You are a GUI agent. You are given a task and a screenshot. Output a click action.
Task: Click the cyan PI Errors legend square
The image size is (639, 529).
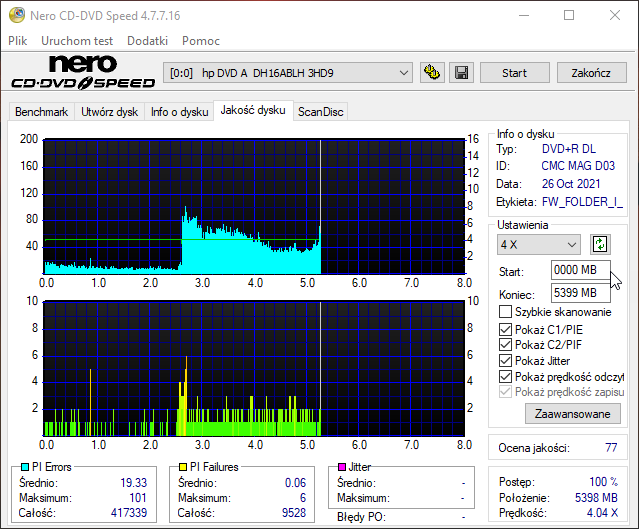tap(25, 467)
